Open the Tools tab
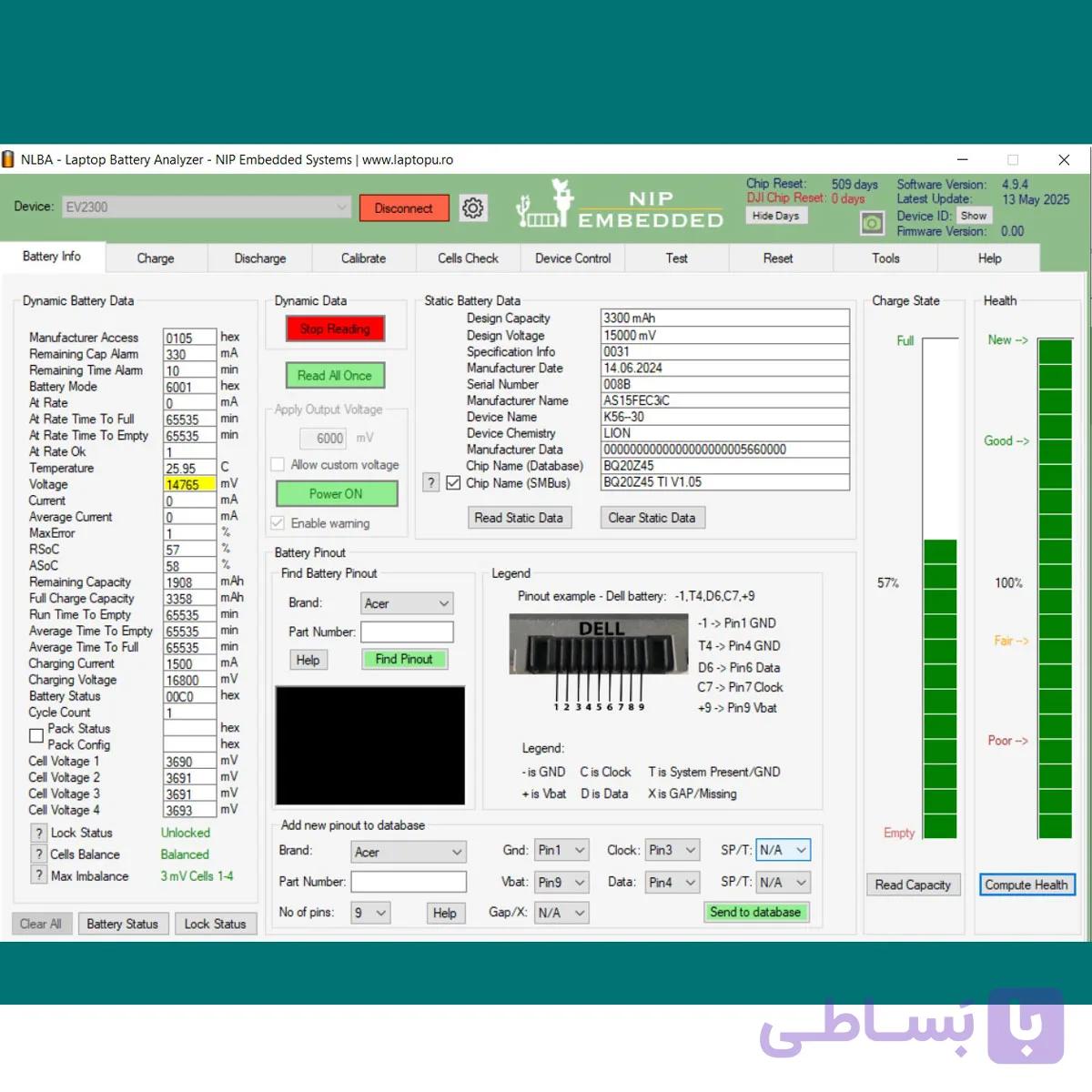 (x=885, y=258)
